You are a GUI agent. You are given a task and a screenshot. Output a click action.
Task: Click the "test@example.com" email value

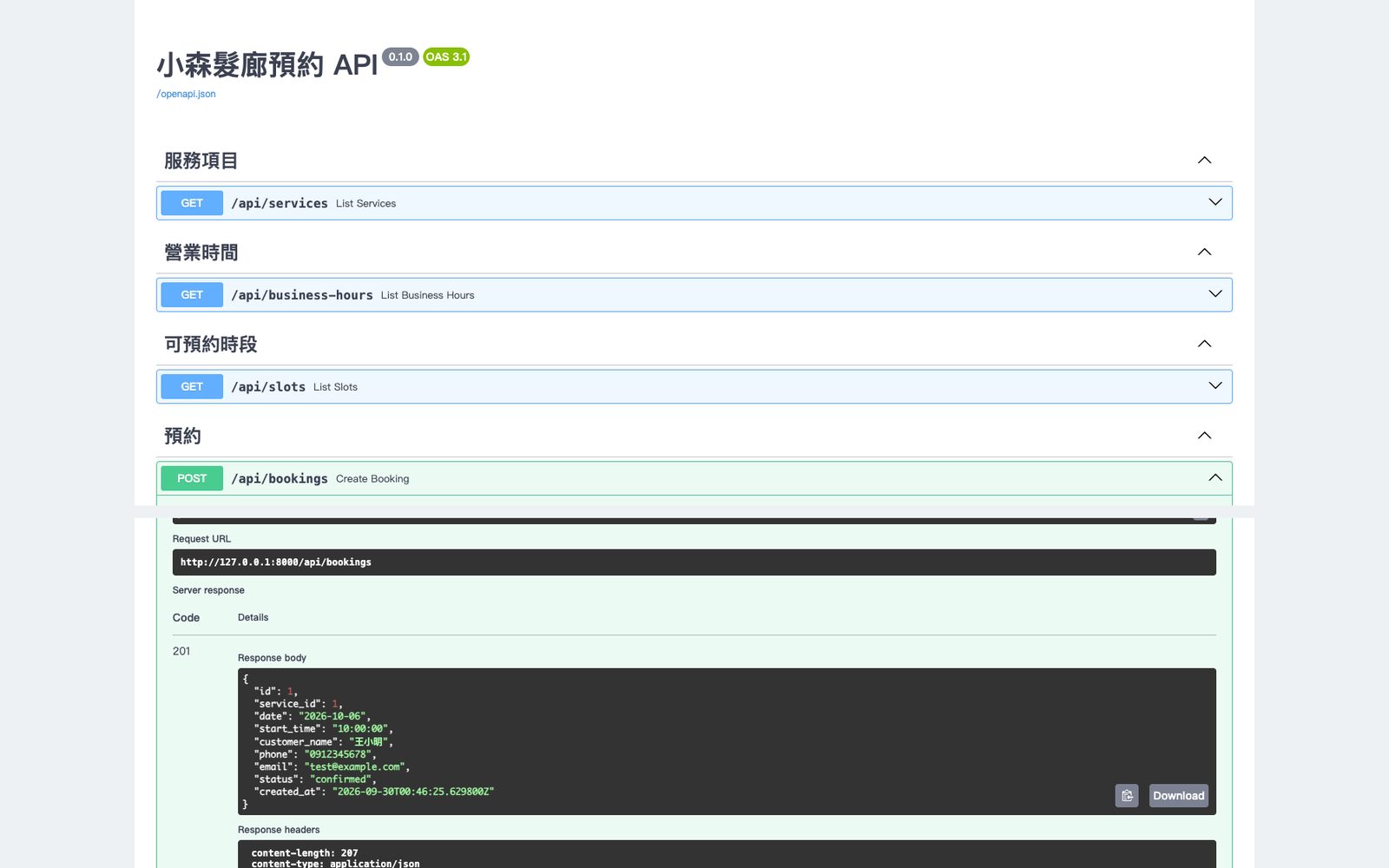[x=355, y=767]
